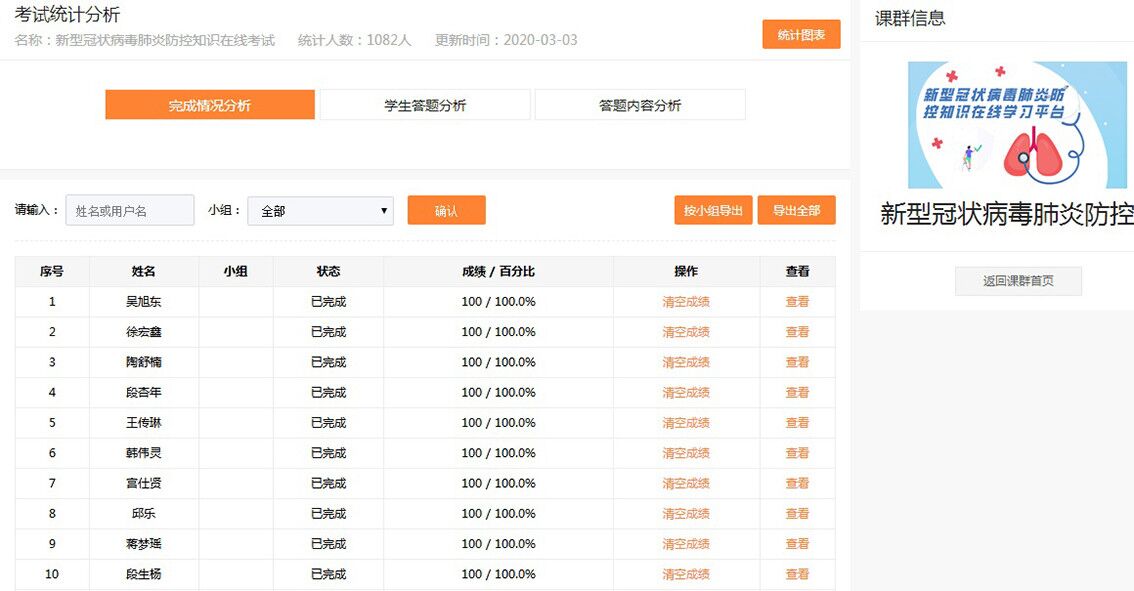Click the 导出全部 export all button
The height and width of the screenshot is (591, 1134).
pyautogui.click(x=796, y=211)
